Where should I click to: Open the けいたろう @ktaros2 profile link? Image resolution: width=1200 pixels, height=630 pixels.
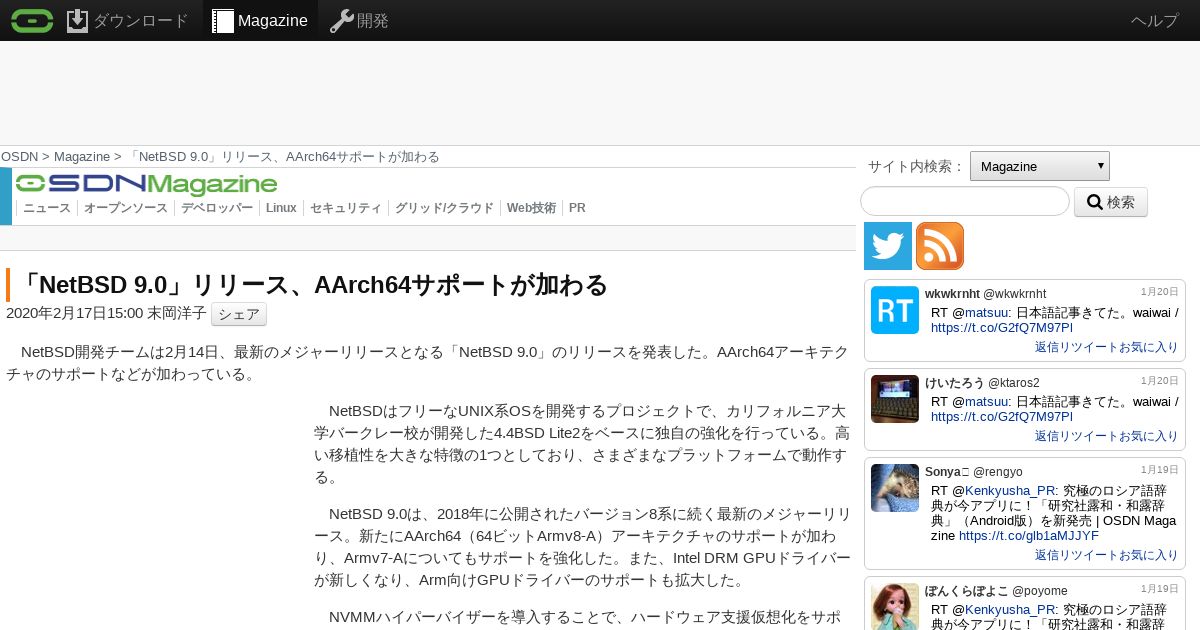pyautogui.click(x=982, y=383)
